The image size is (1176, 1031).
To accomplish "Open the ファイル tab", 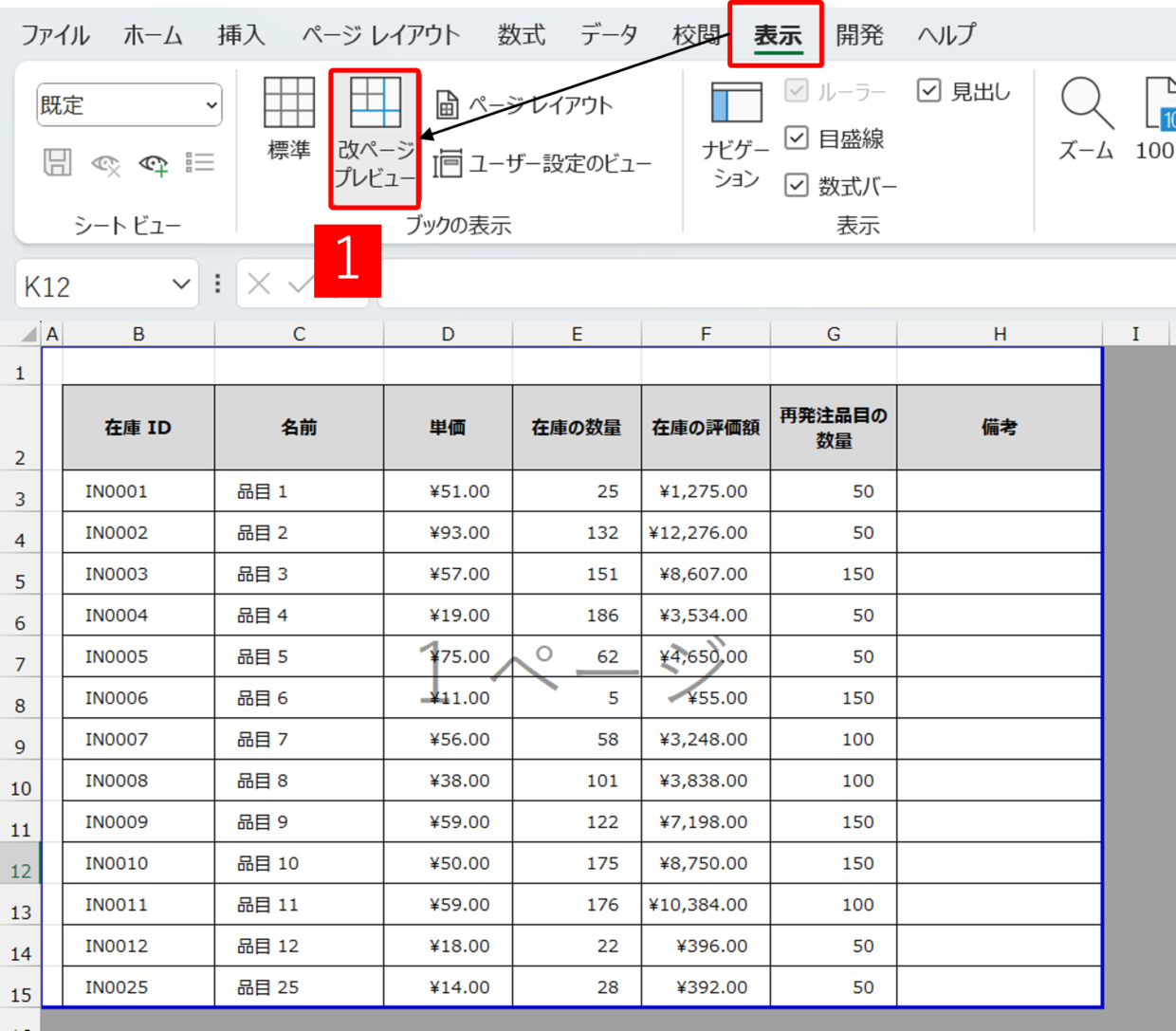I will click(x=55, y=35).
